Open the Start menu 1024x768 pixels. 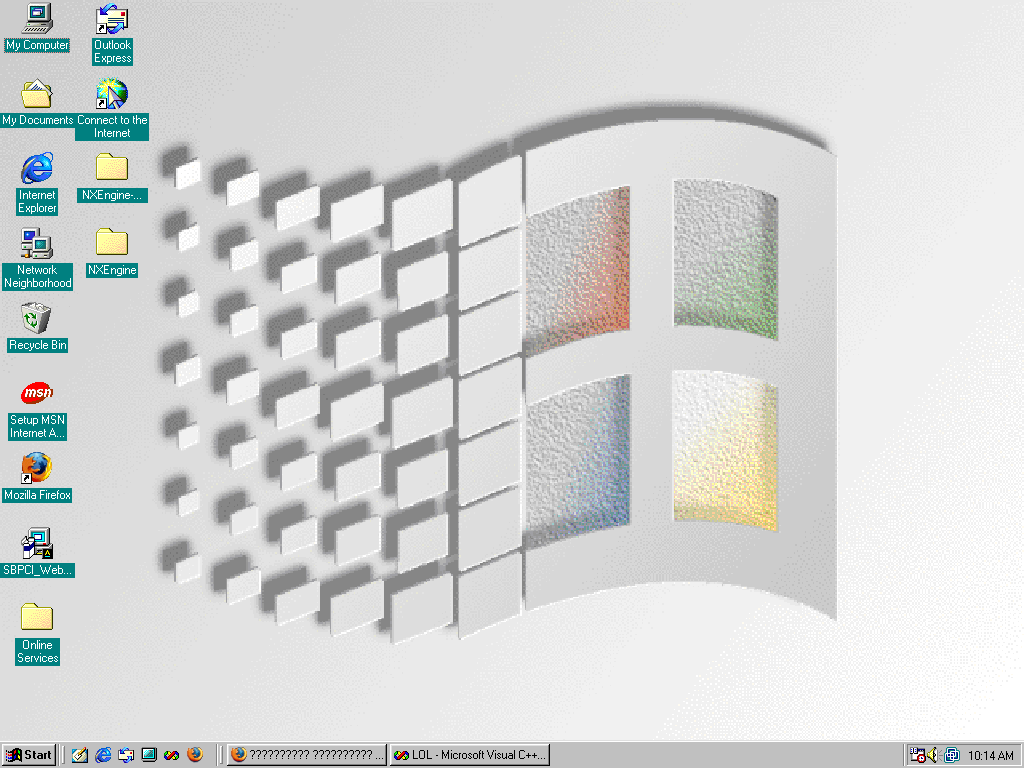(29, 755)
